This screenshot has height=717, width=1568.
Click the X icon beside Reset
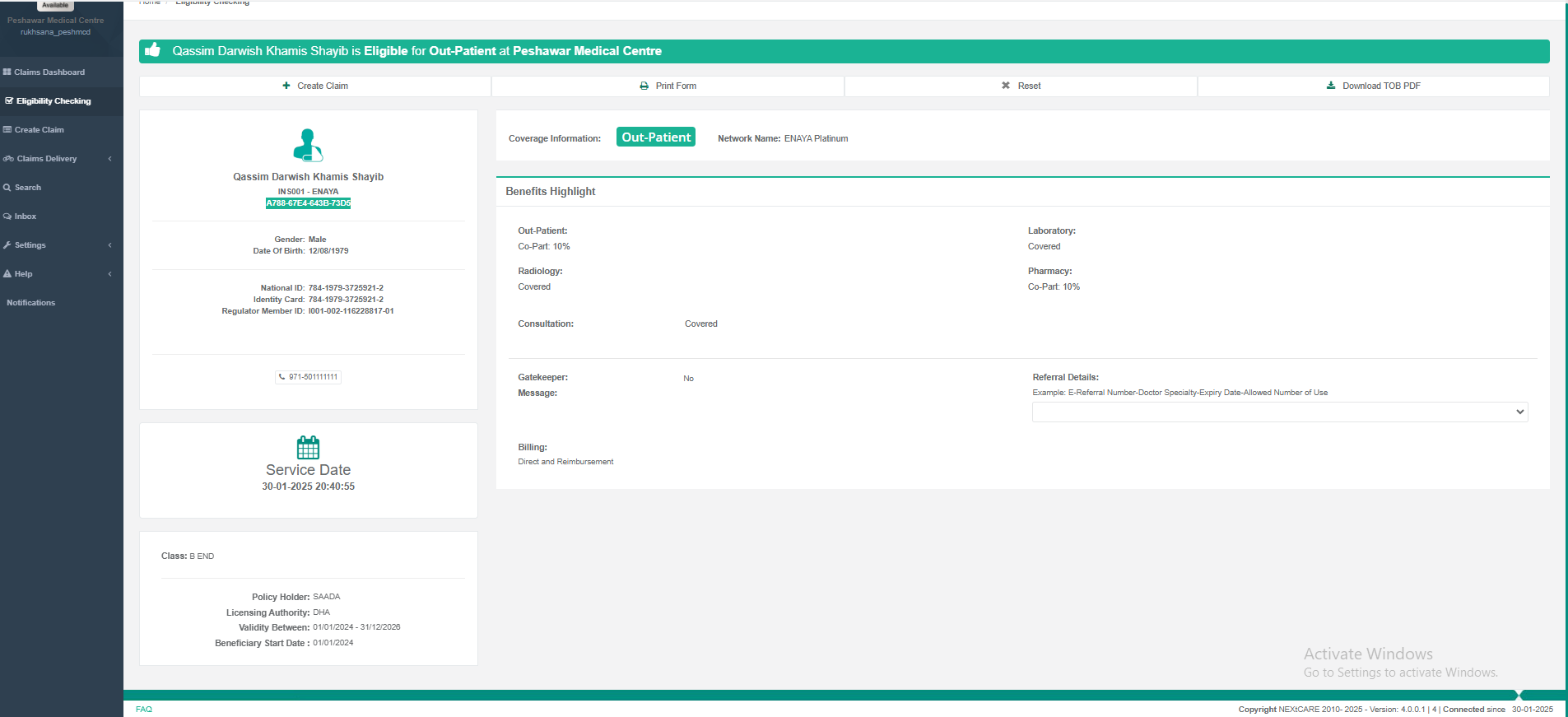pyautogui.click(x=1006, y=86)
